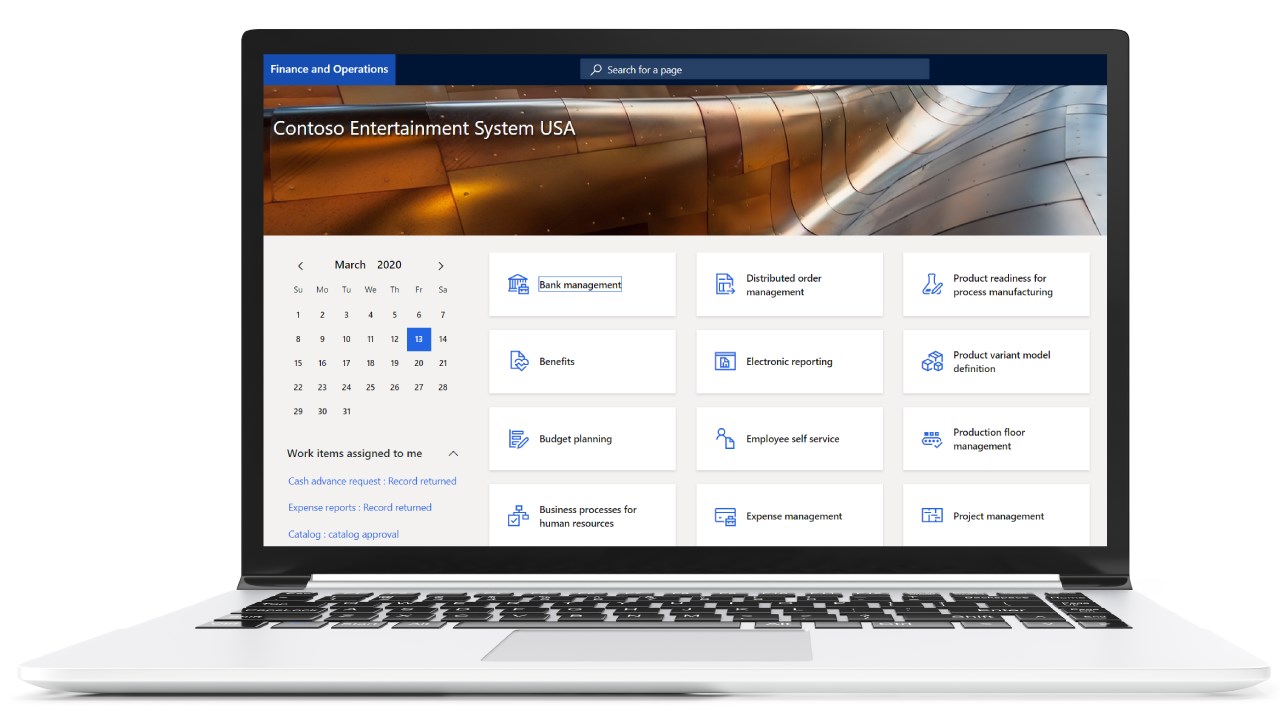Viewport: 1280px width, 720px height.
Task: Select March 9 in calendar
Action: point(322,339)
